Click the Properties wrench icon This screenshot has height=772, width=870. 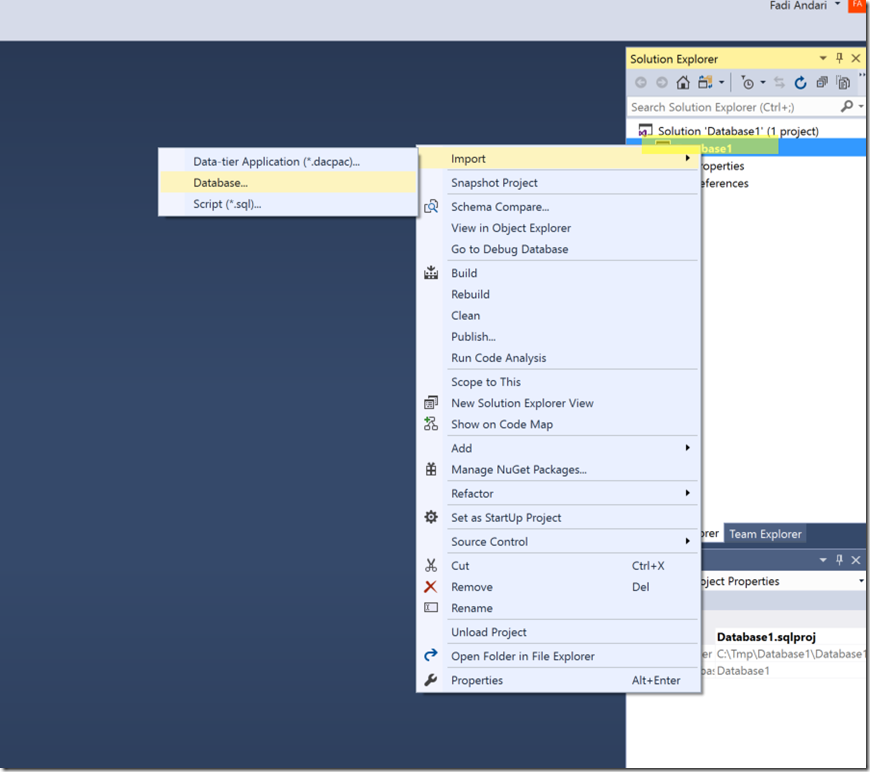(x=431, y=680)
